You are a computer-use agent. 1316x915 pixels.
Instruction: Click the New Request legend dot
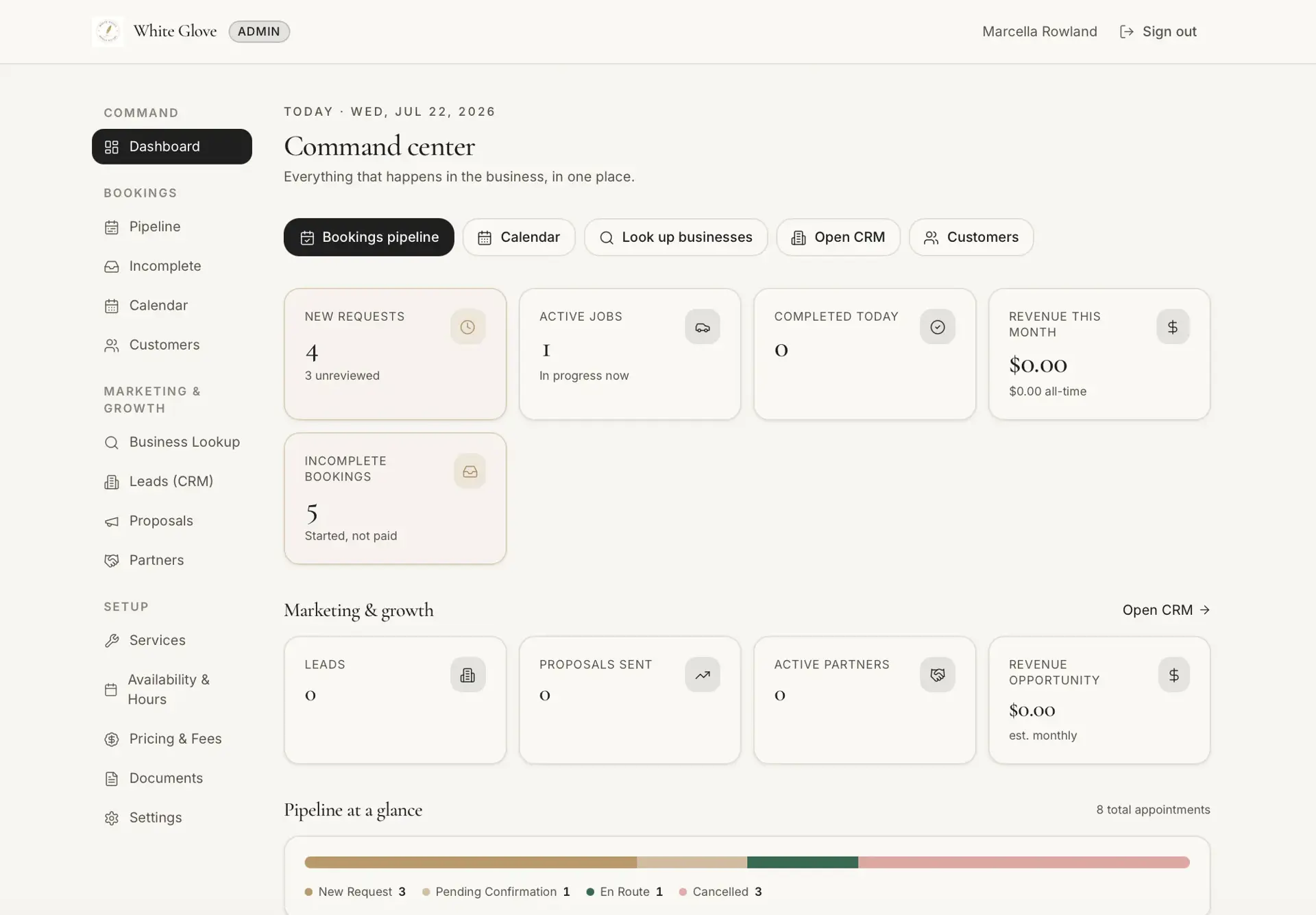[x=308, y=892]
